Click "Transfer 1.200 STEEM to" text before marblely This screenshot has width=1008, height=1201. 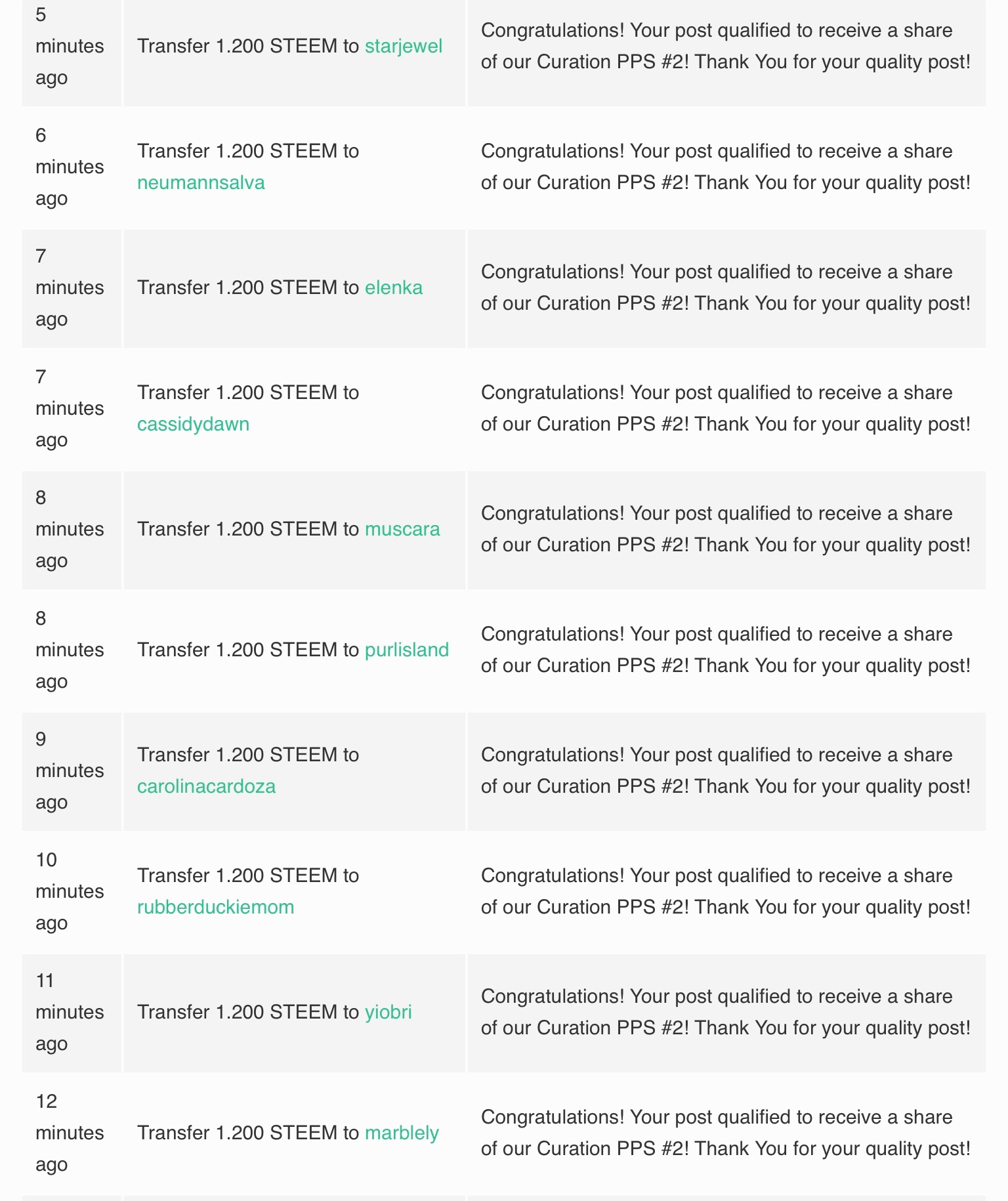tap(247, 1133)
